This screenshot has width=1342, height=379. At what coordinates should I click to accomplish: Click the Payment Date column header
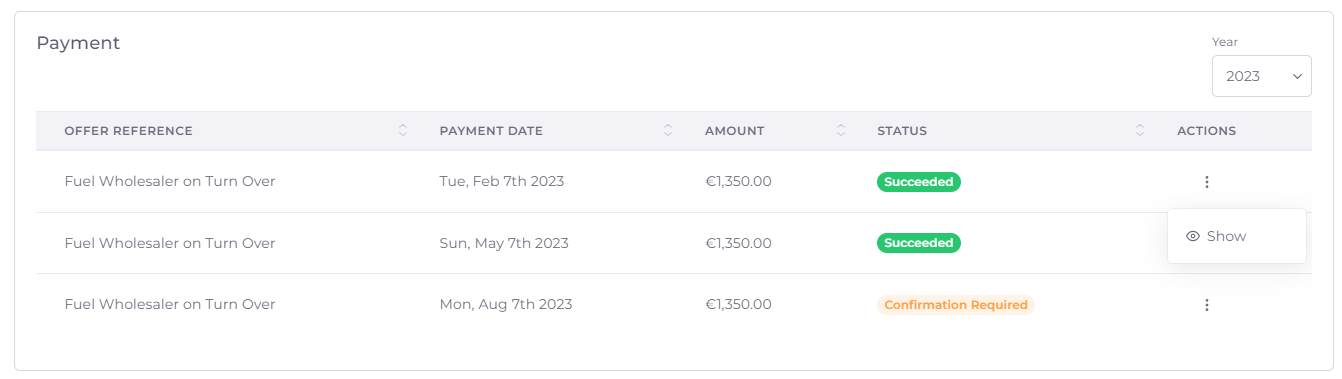pos(491,131)
